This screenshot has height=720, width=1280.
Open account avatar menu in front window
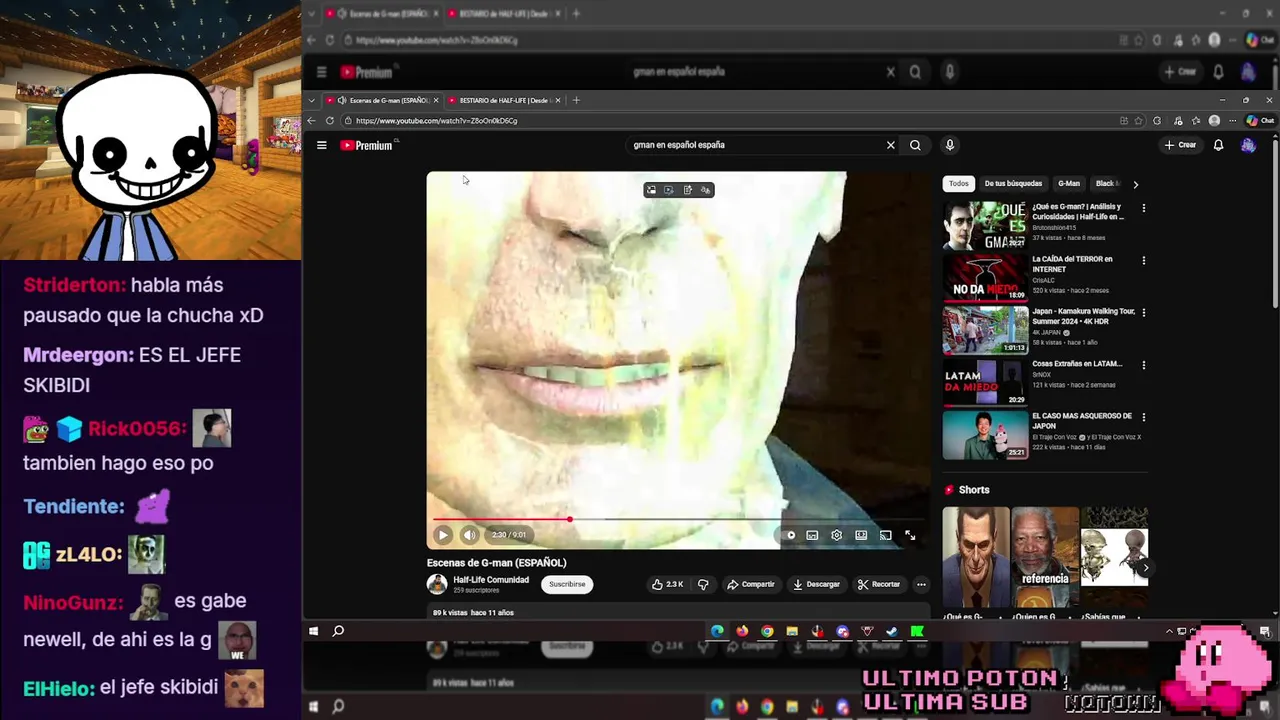(x=1248, y=145)
